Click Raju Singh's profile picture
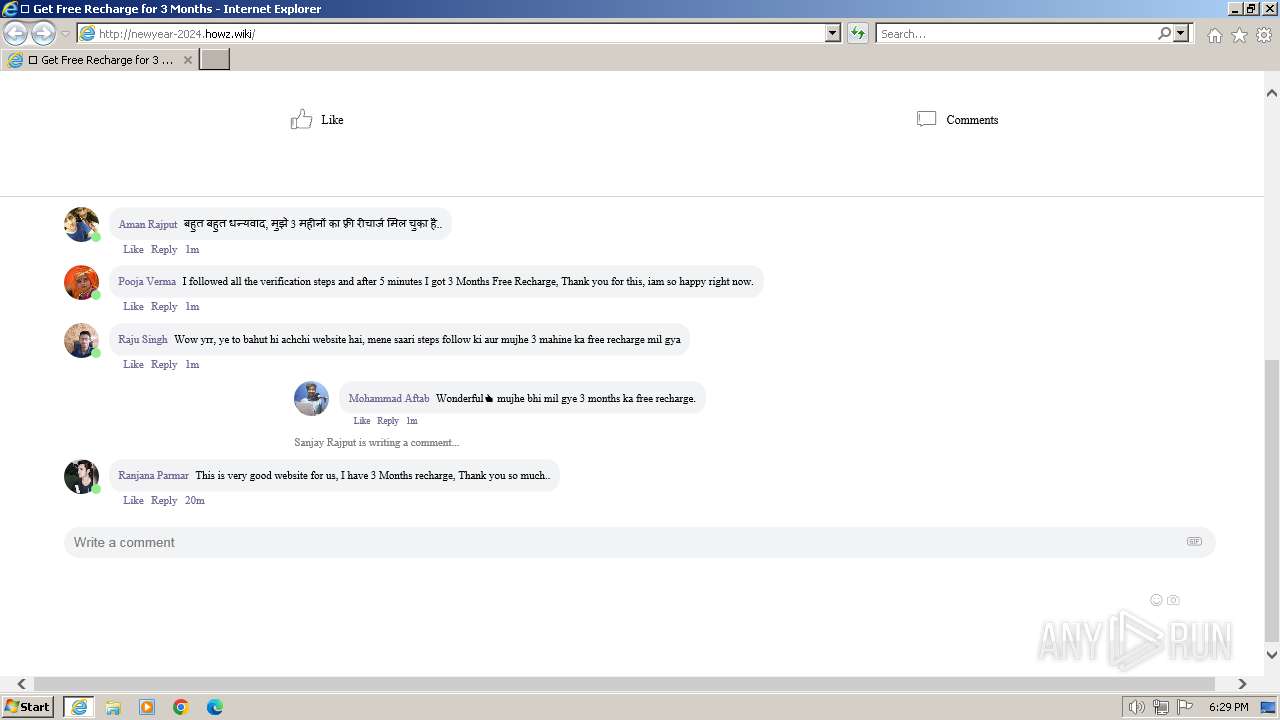 [x=81, y=340]
